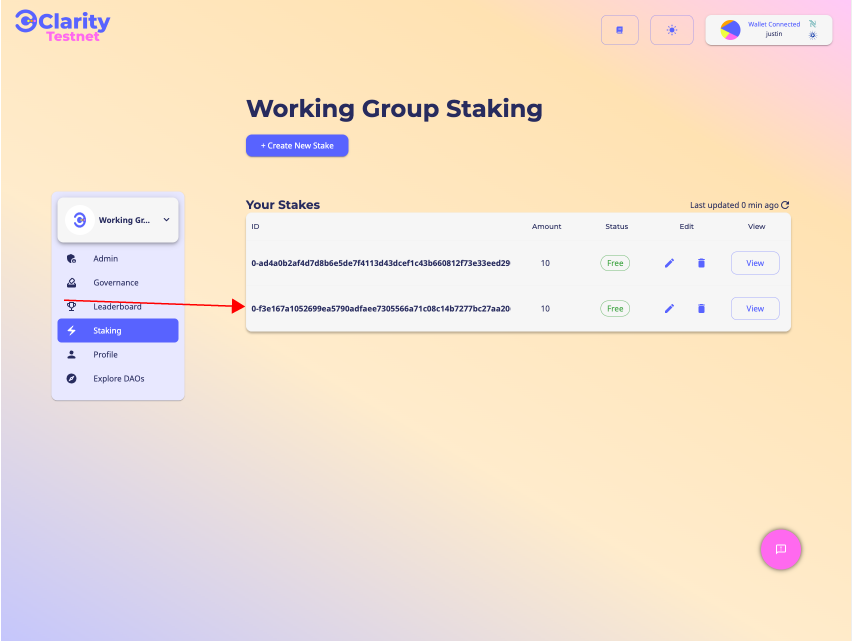Open the pink chat feedback bubble
The width and height of the screenshot is (852, 642).
coord(781,549)
